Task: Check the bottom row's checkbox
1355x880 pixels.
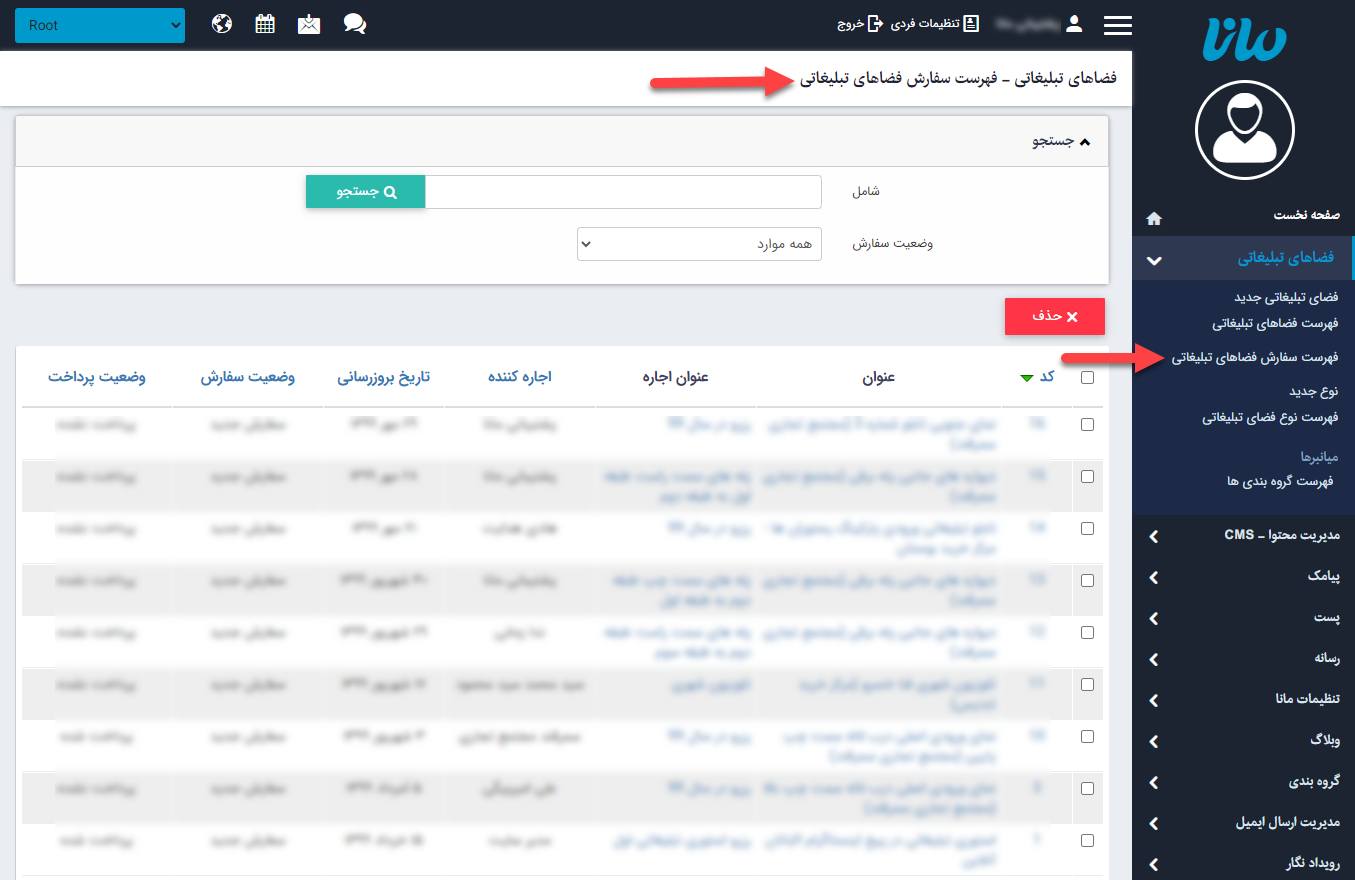Action: 1087,842
